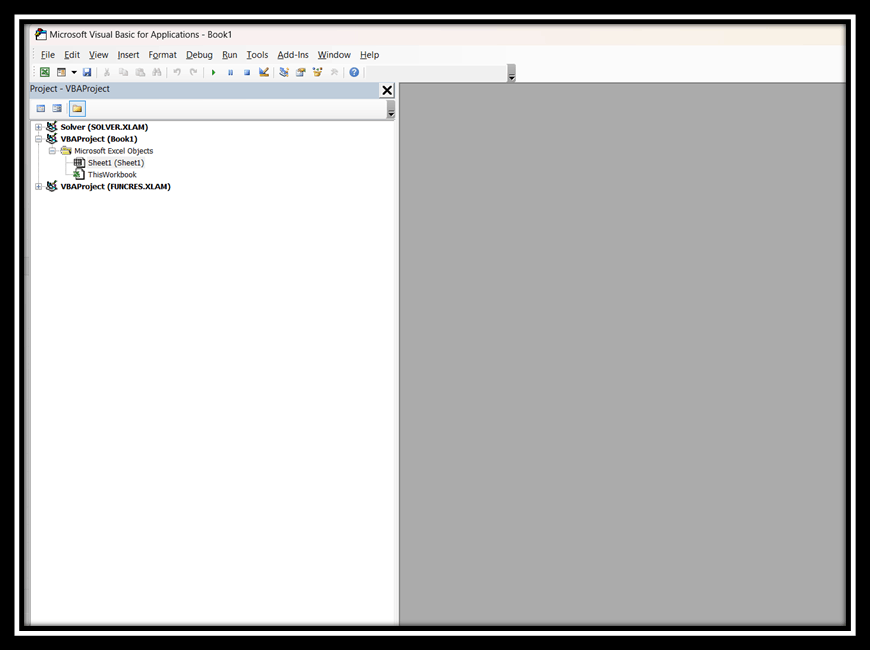Click the Undo arrow icon
870x650 pixels.
pyautogui.click(x=177, y=72)
